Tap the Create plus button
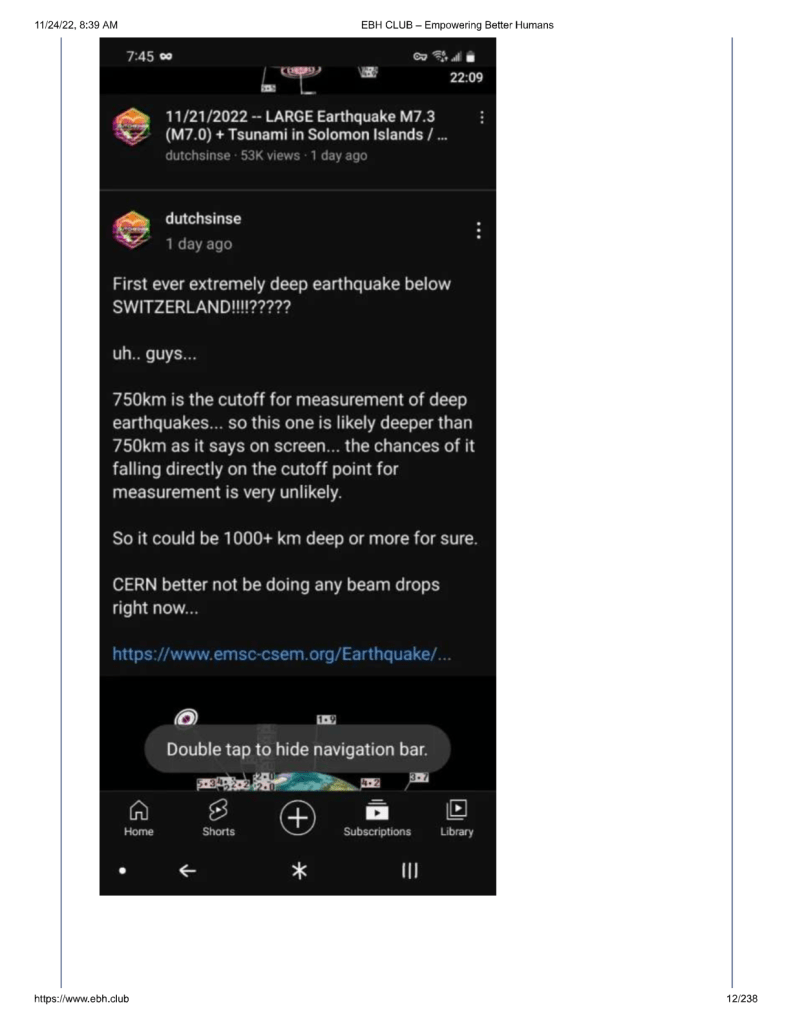791x1023 pixels. click(x=297, y=819)
